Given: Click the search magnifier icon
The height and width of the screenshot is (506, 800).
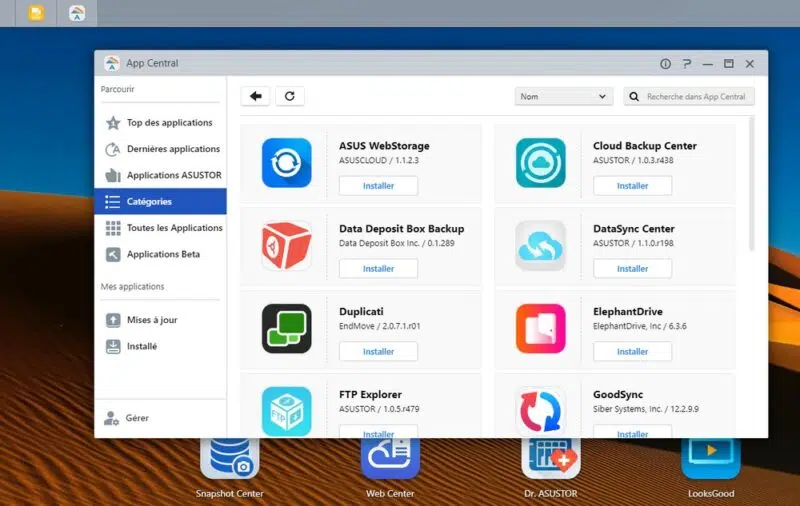Looking at the screenshot, I should [x=634, y=96].
